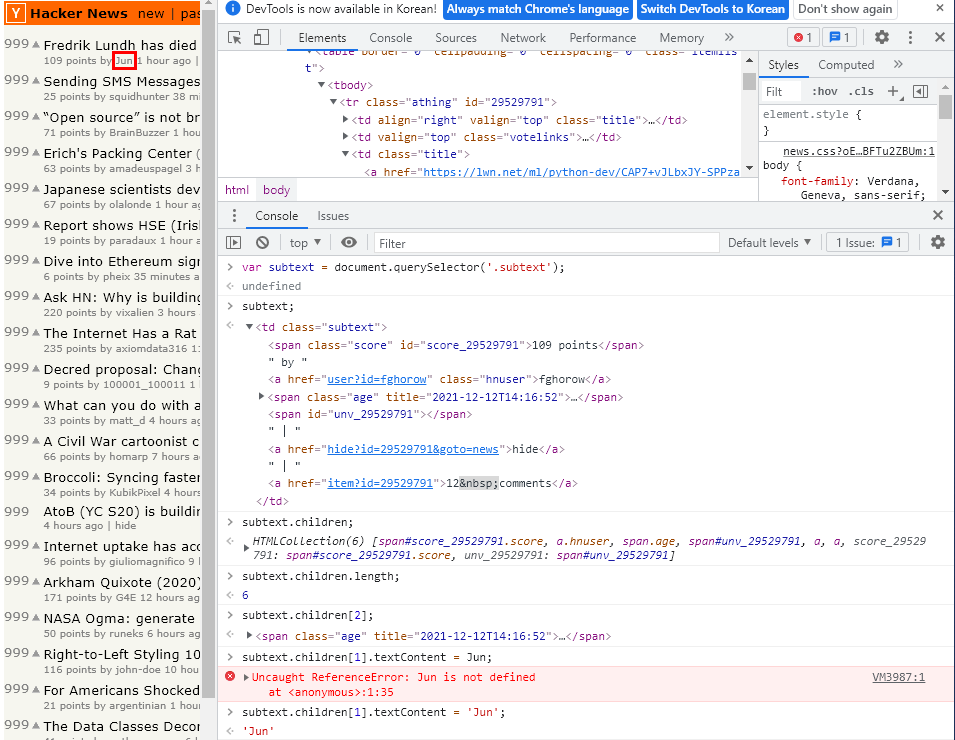Image resolution: width=955 pixels, height=740 pixels.
Task: Select body in the breadcrumb bar
Action: click(x=276, y=190)
